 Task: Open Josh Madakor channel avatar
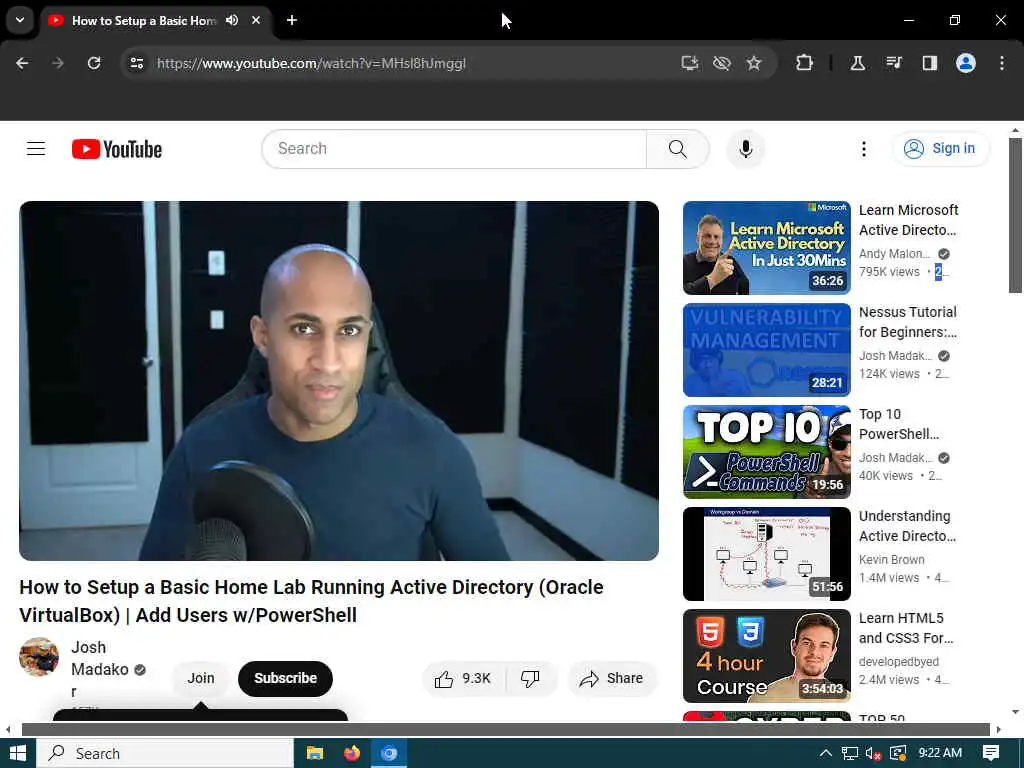[x=39, y=657]
